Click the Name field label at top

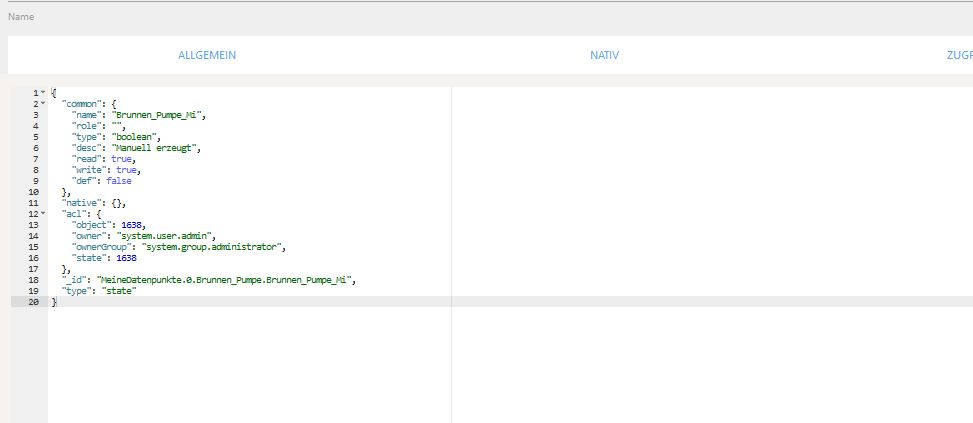tap(21, 17)
